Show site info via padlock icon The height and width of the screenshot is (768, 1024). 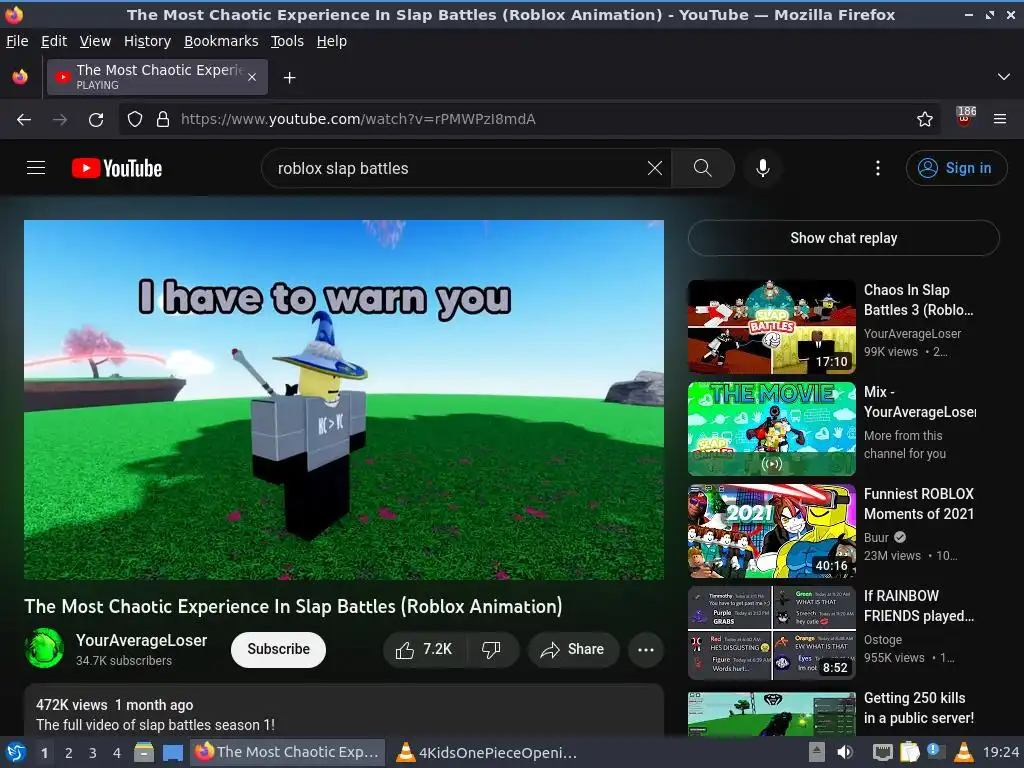(x=163, y=119)
